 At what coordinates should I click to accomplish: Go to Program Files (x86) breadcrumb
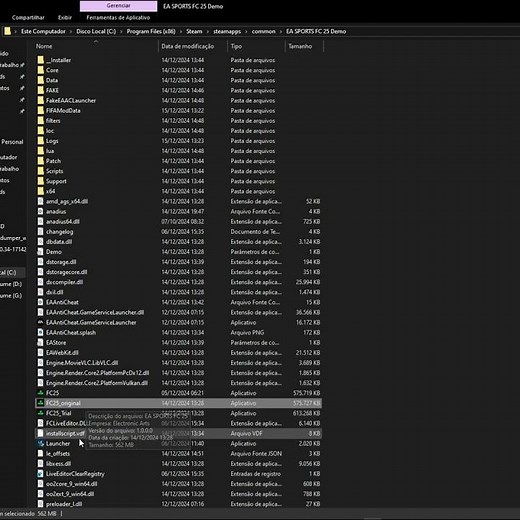click(x=151, y=31)
